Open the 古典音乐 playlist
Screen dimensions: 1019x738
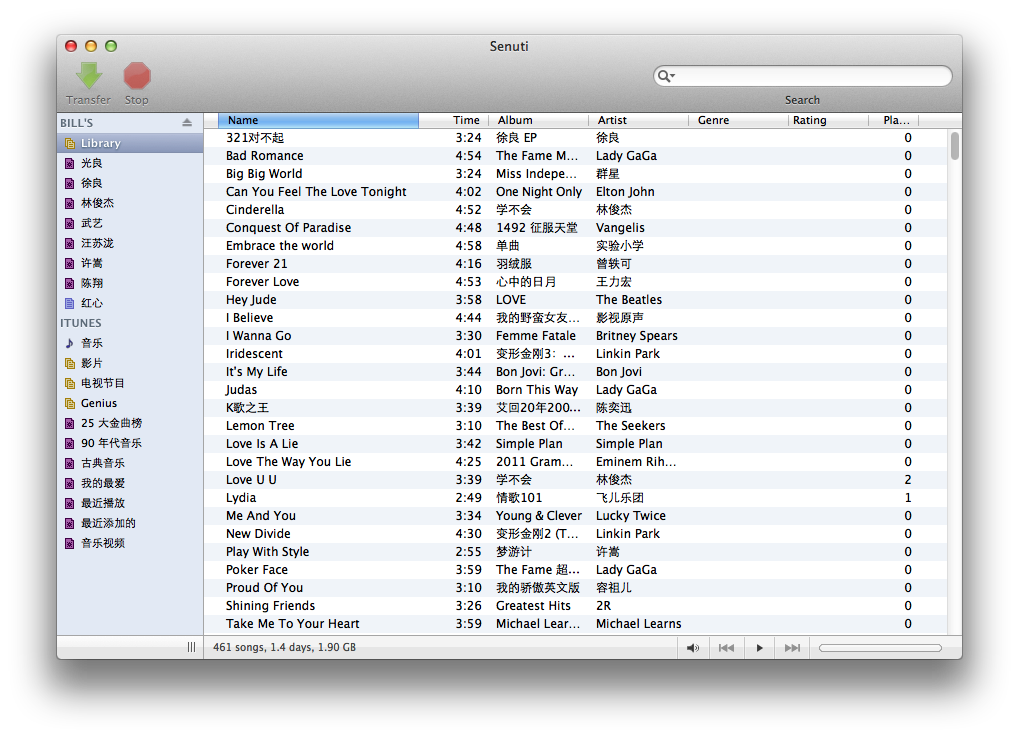click(x=130, y=463)
